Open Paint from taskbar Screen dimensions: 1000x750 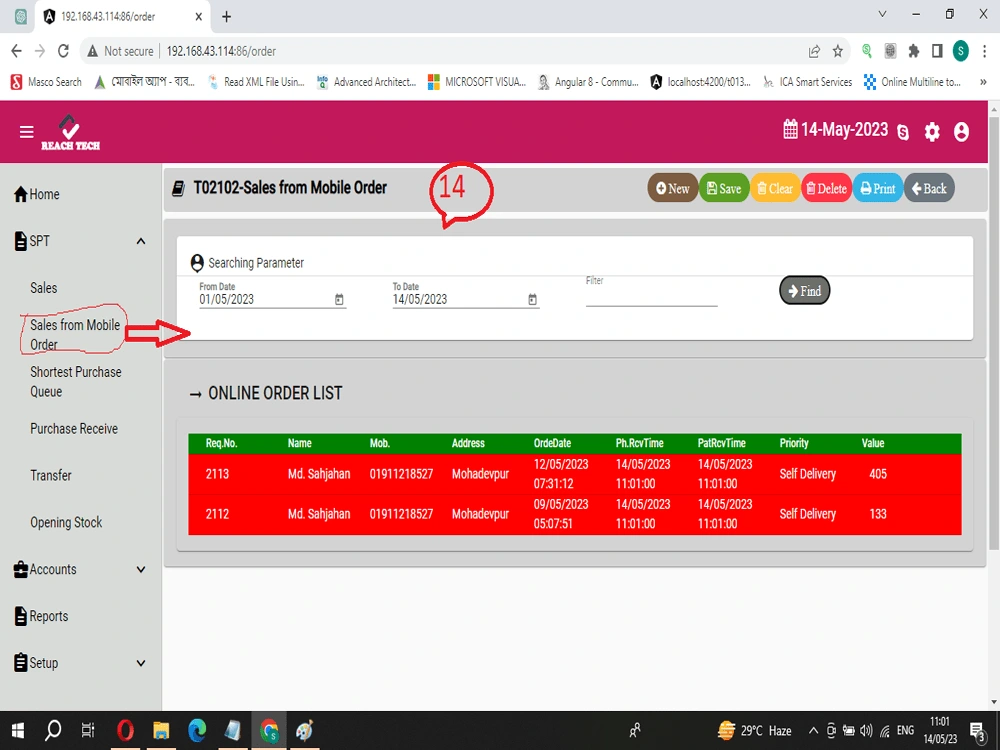[x=304, y=730]
